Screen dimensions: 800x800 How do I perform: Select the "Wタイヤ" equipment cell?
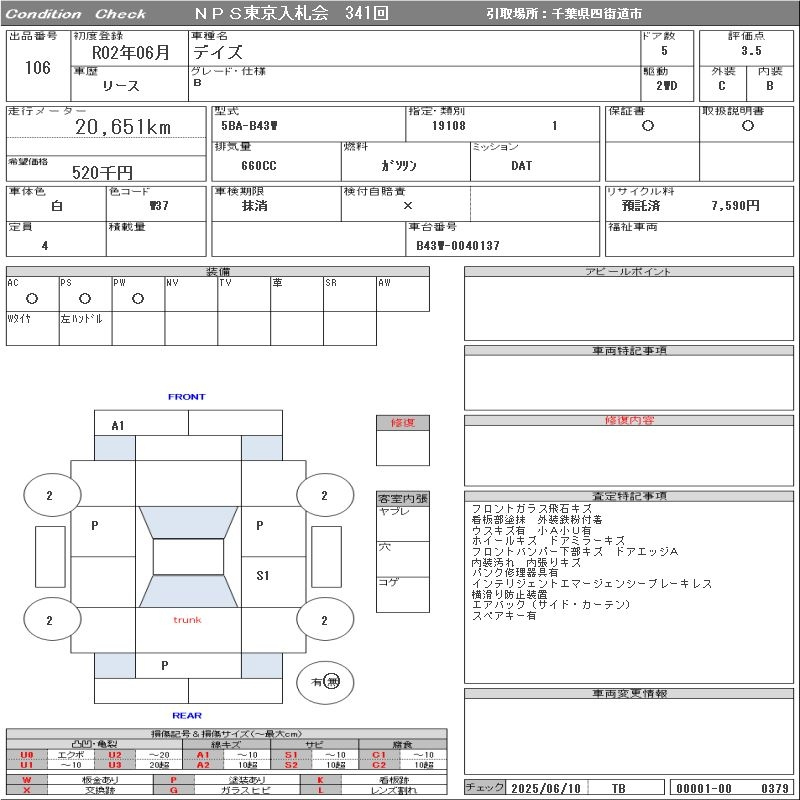click(33, 329)
